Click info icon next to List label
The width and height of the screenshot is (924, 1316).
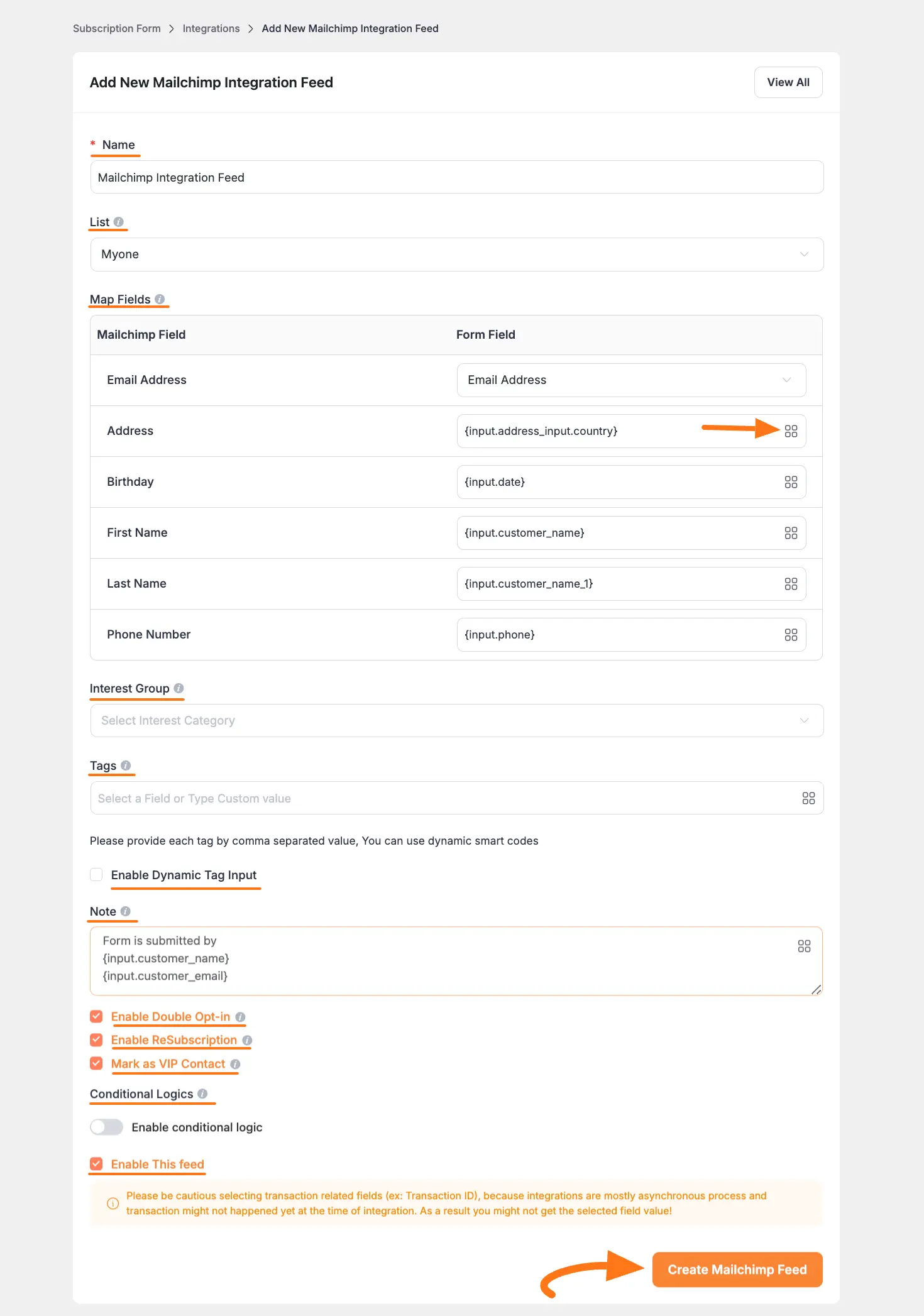pos(119,222)
